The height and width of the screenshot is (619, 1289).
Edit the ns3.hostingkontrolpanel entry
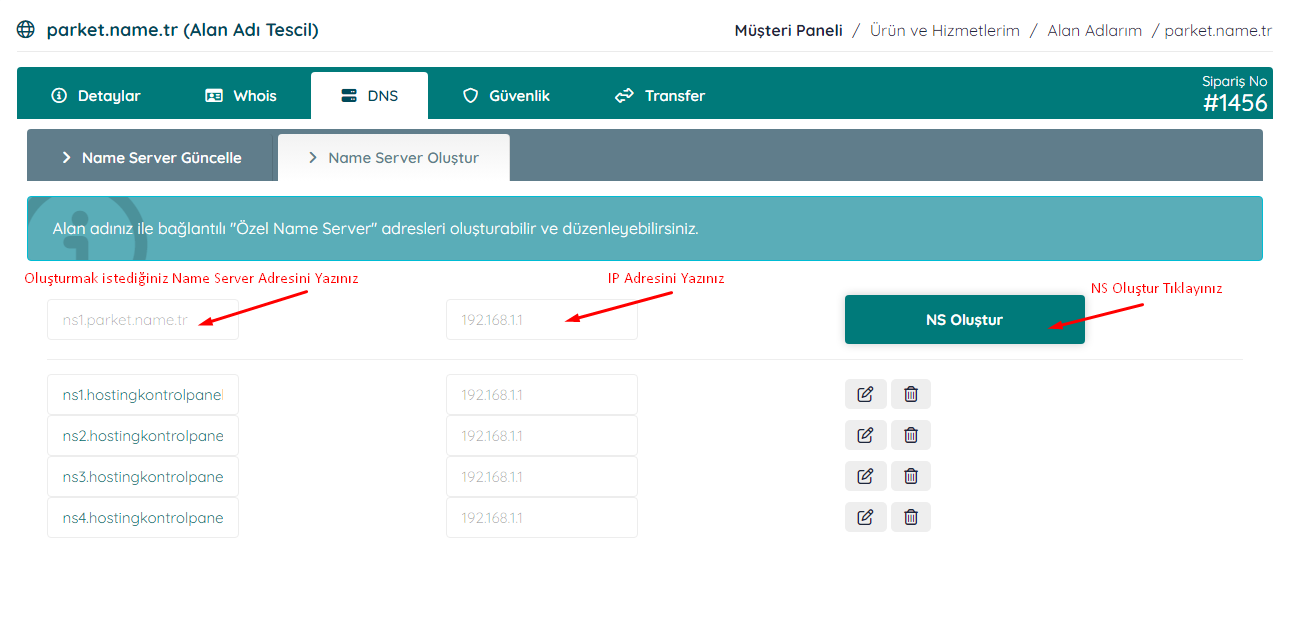pyautogui.click(x=865, y=476)
